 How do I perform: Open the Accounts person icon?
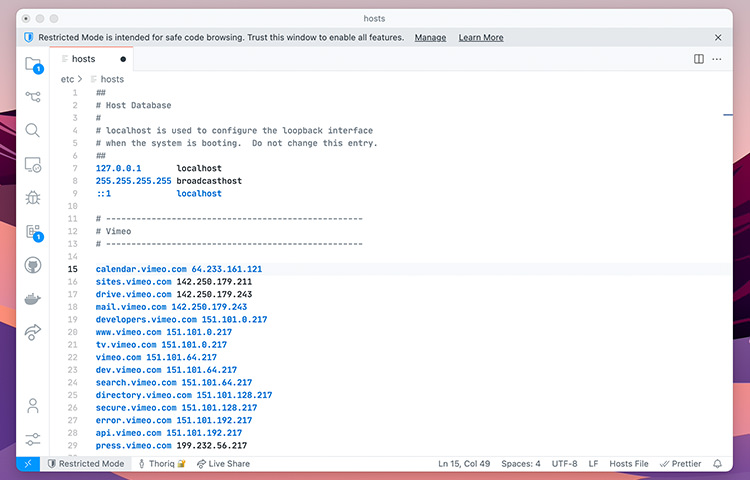pyautogui.click(x=33, y=406)
